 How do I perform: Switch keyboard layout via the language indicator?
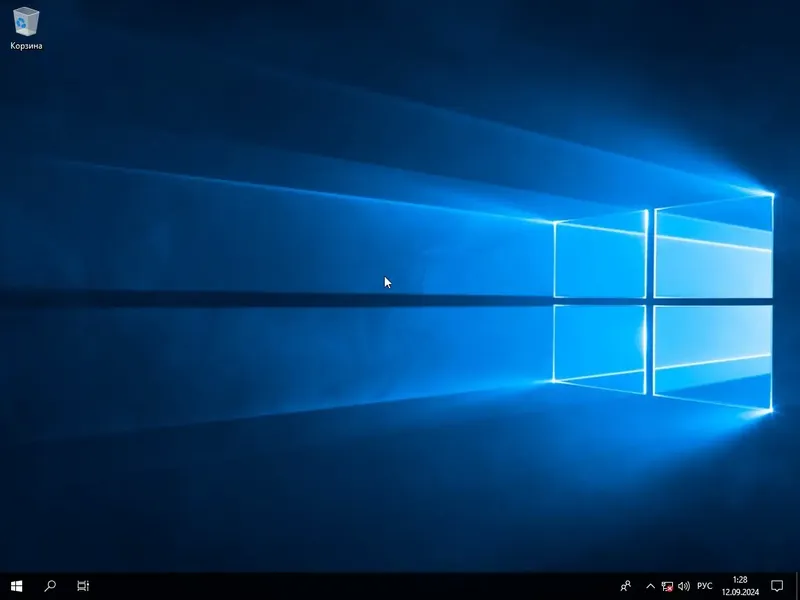[x=706, y=584]
